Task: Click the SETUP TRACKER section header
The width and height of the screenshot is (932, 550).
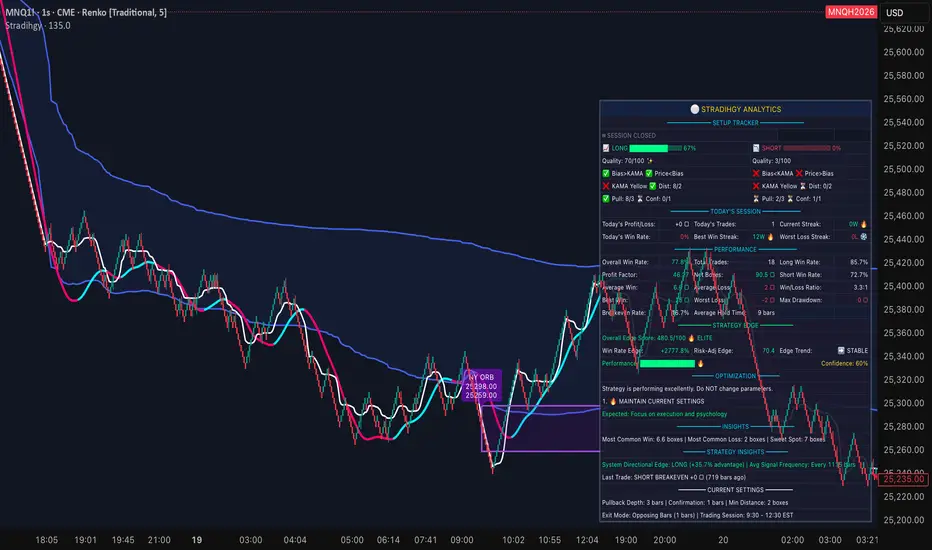Action: click(x=735, y=122)
